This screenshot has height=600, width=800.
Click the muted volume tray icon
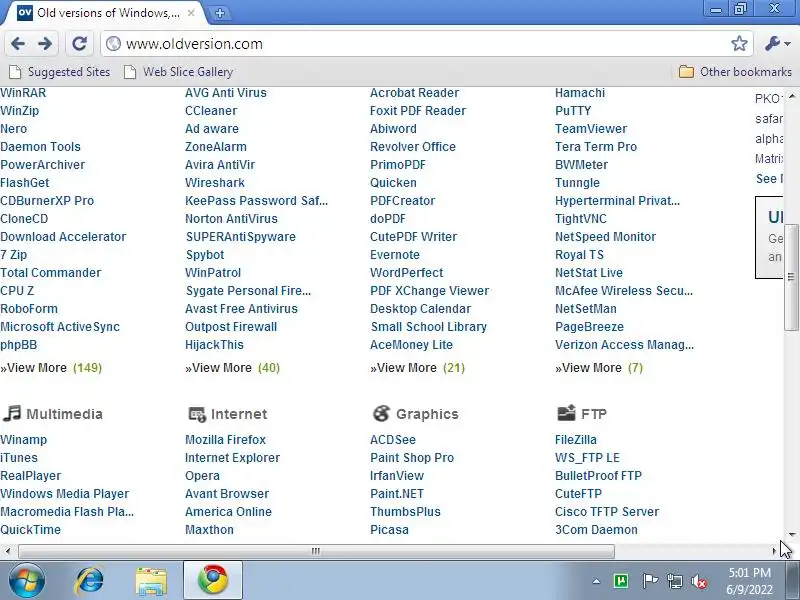coord(698,581)
